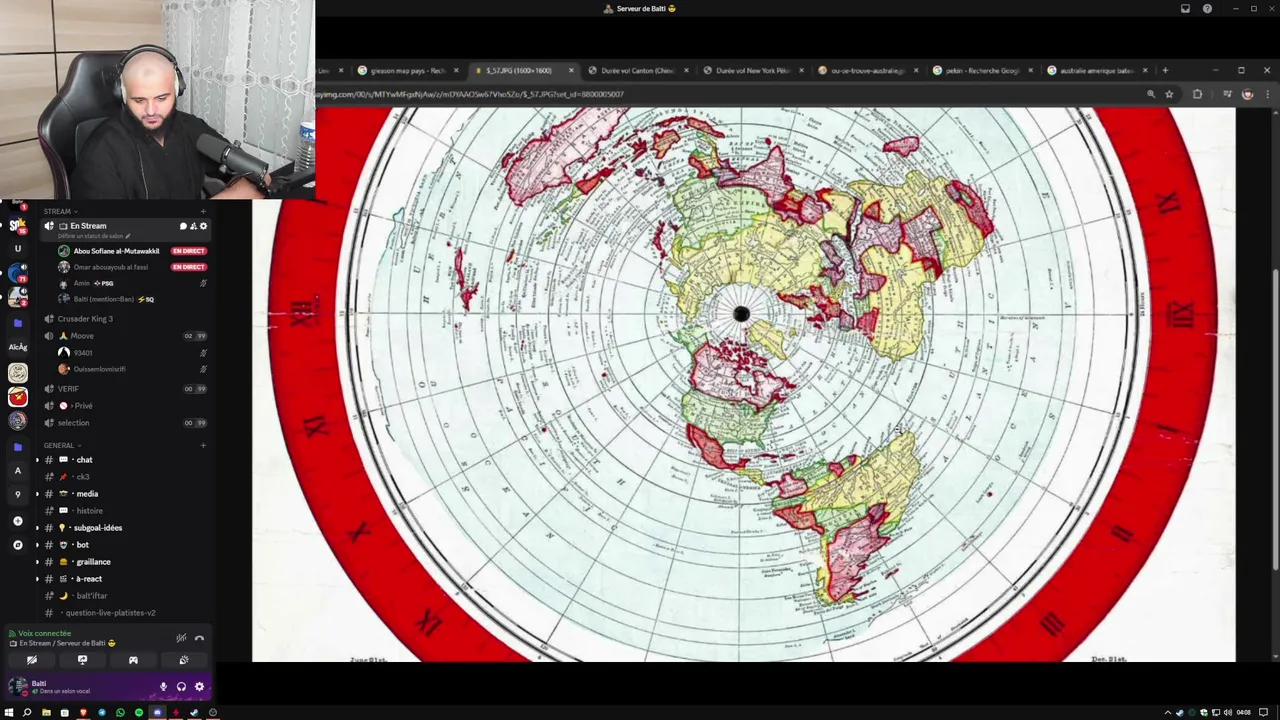This screenshot has height=720, width=1280.
Task: Open the server icon labeled 9
Action: (x=17, y=494)
